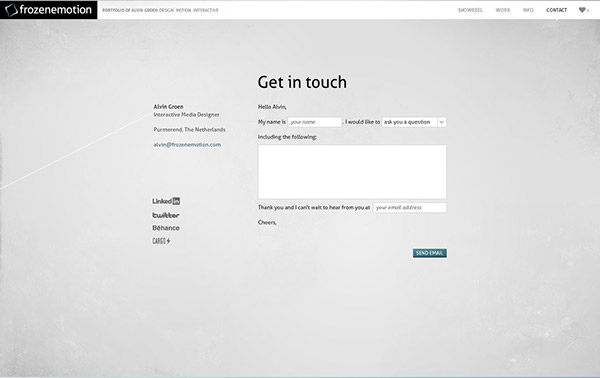600x378 pixels.
Task: Open the Showreel menu item
Action: [470, 10]
